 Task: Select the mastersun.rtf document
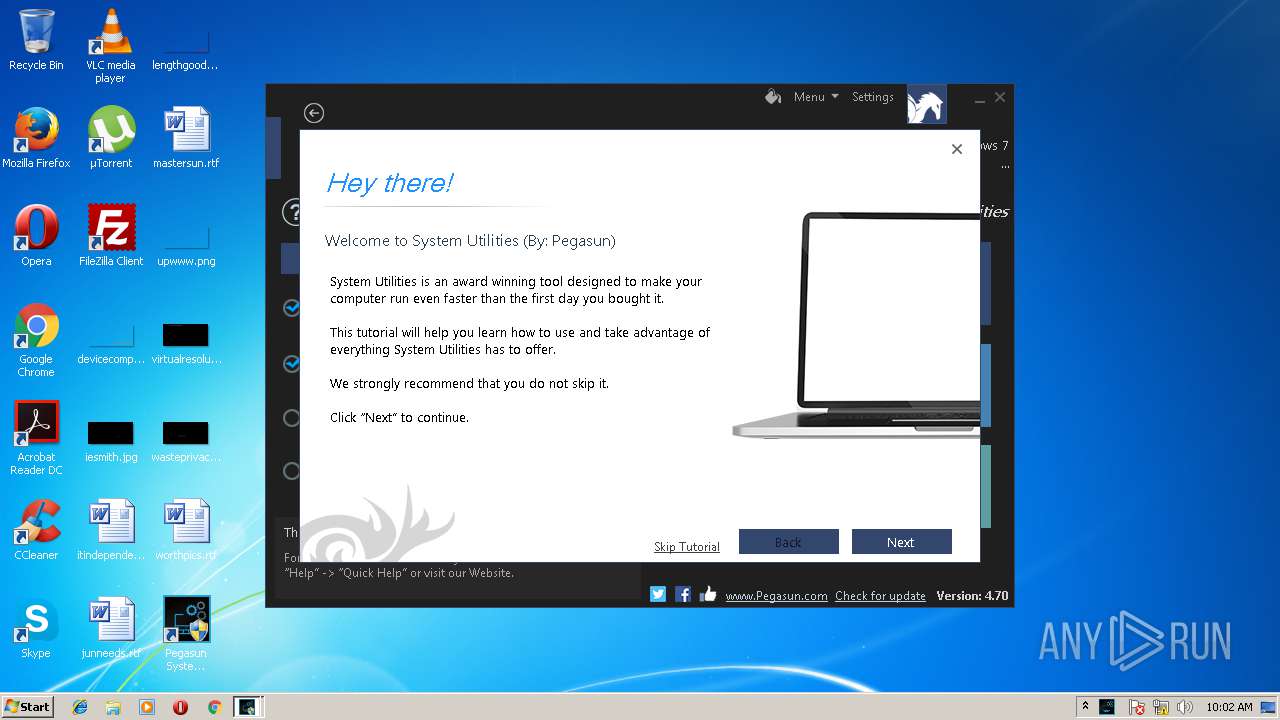pyautogui.click(x=186, y=138)
